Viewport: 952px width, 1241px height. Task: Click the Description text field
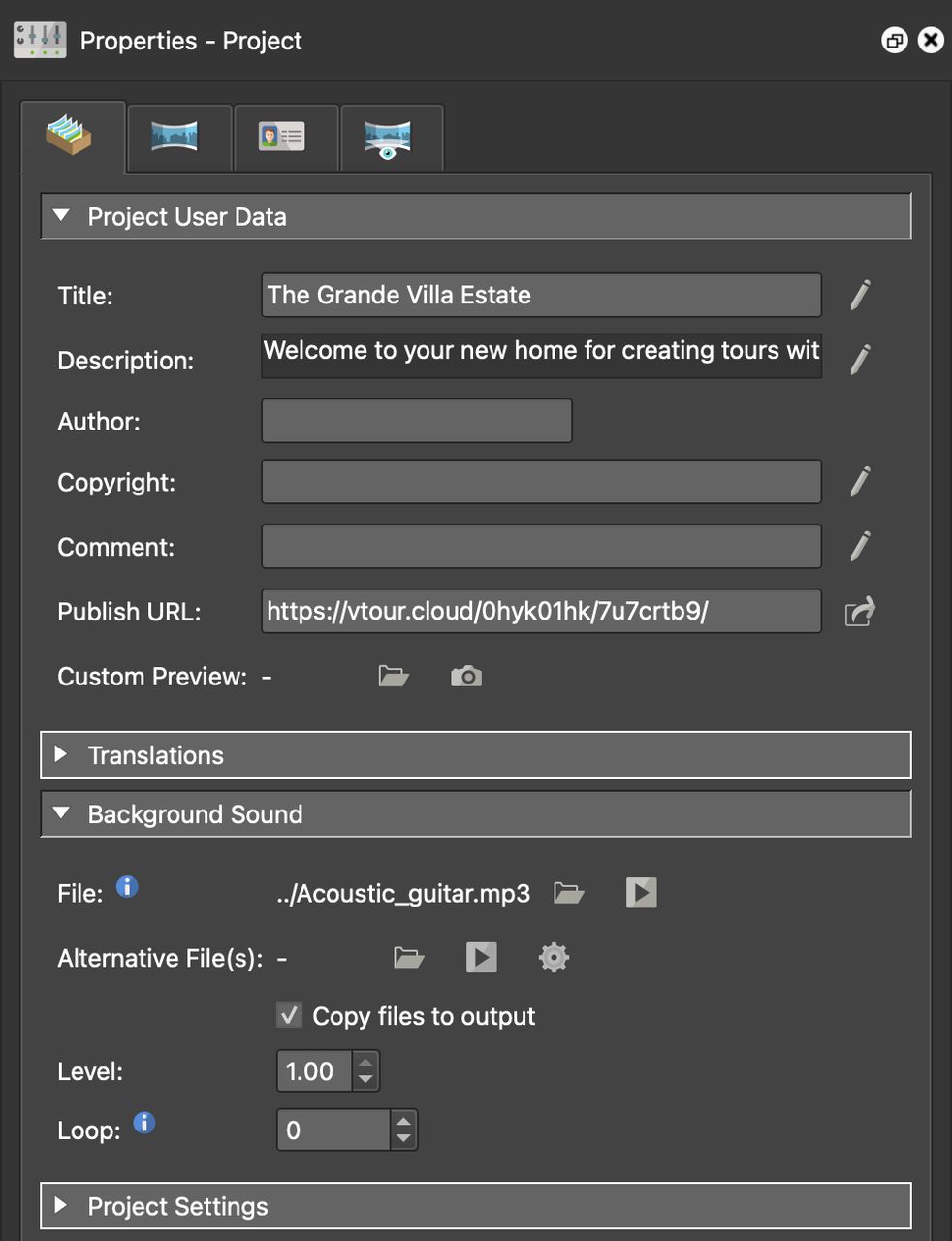(x=541, y=355)
